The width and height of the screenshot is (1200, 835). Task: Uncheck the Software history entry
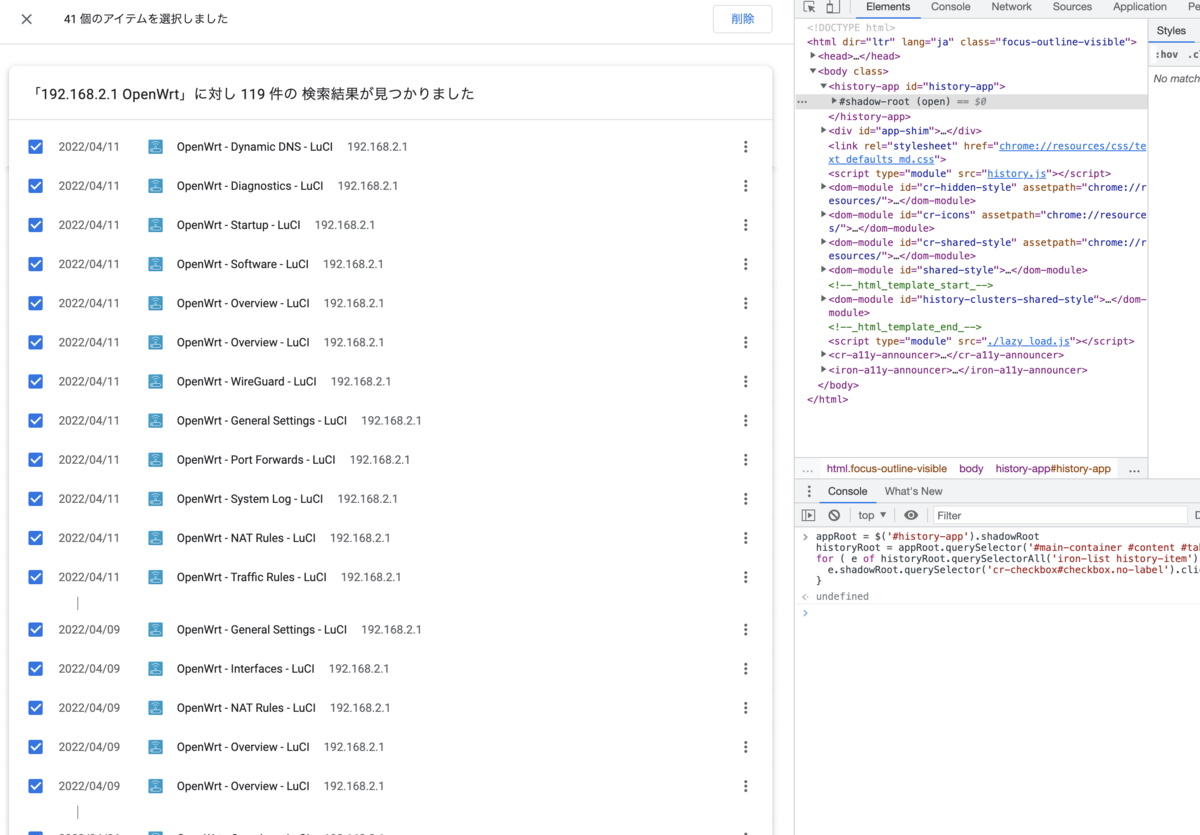(x=36, y=264)
